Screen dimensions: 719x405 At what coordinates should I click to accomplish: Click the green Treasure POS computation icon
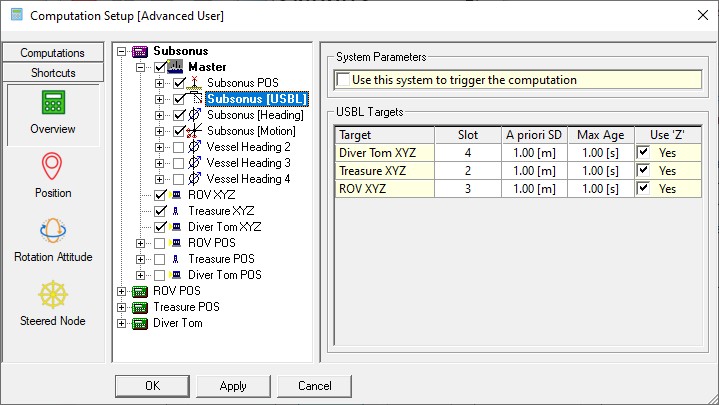(x=140, y=308)
